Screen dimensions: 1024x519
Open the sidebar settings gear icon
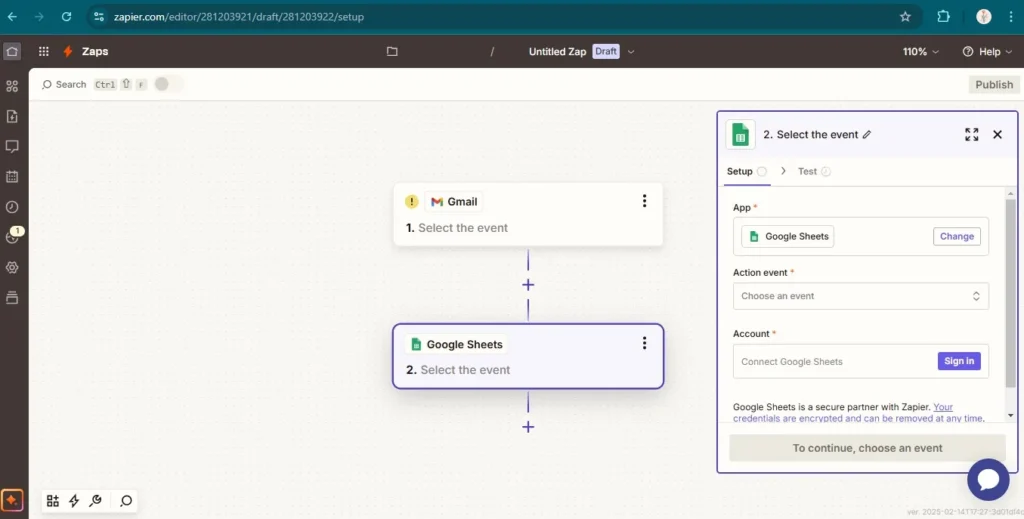(12, 268)
